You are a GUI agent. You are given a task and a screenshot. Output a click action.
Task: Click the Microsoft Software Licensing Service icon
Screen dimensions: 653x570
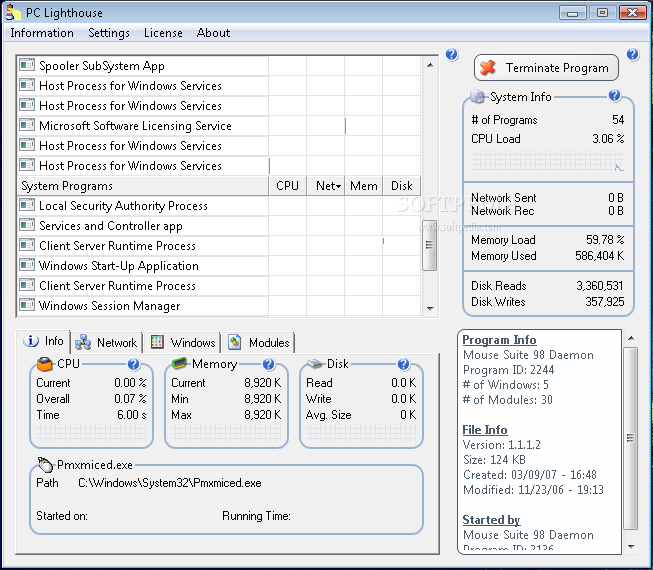(27, 125)
